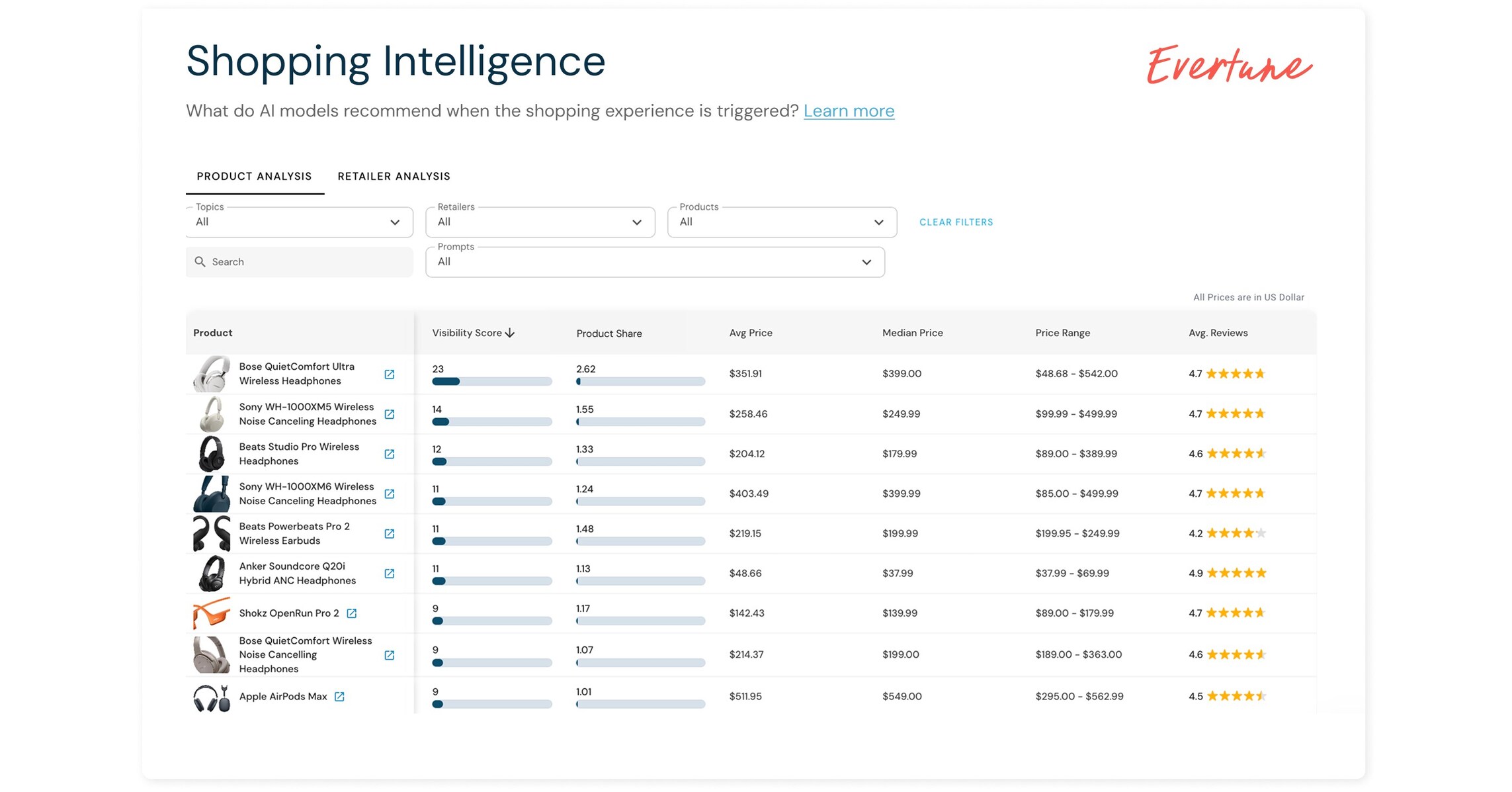
Task: Open the Learn more link
Action: (849, 110)
